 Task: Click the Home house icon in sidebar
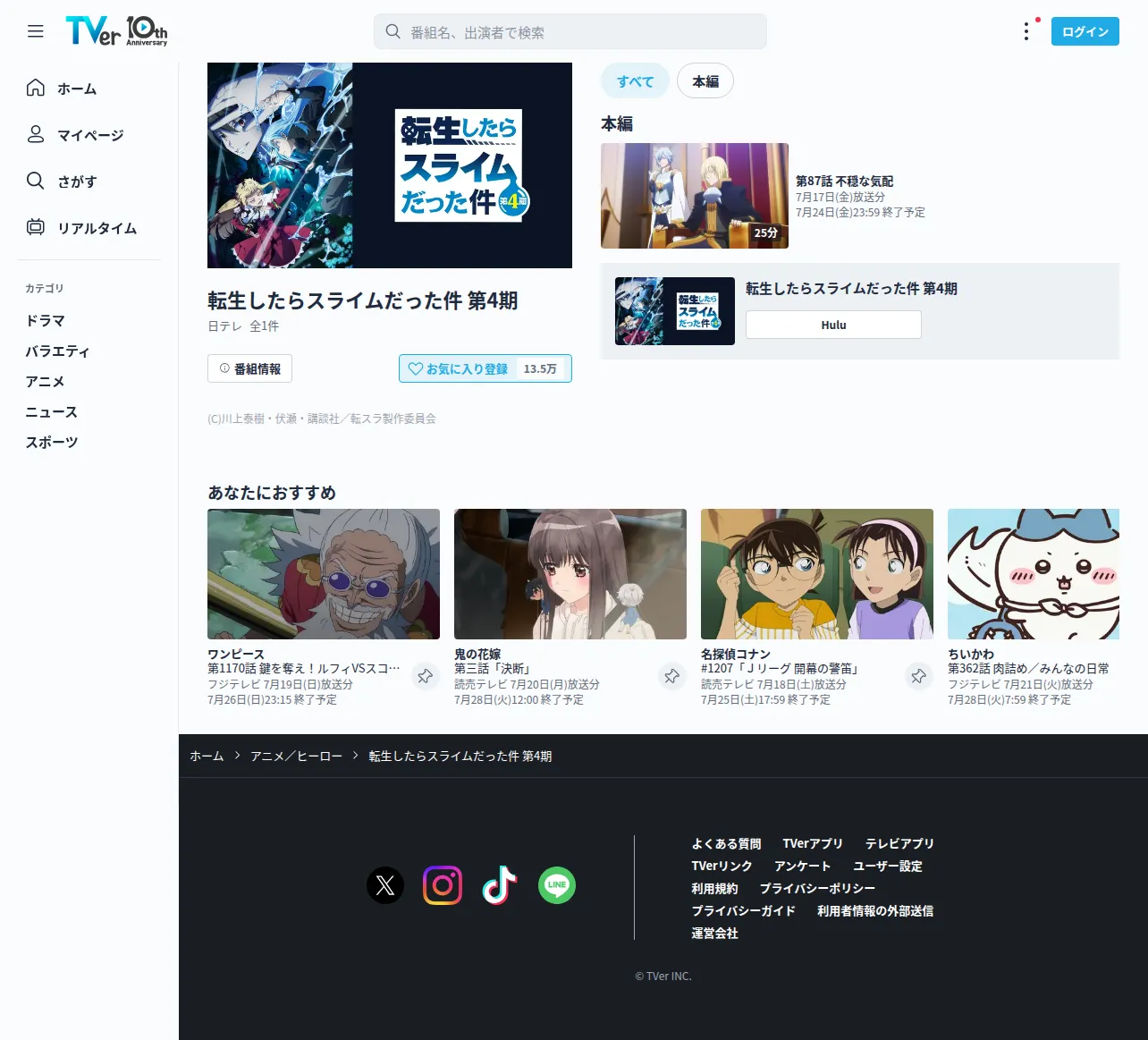click(36, 88)
